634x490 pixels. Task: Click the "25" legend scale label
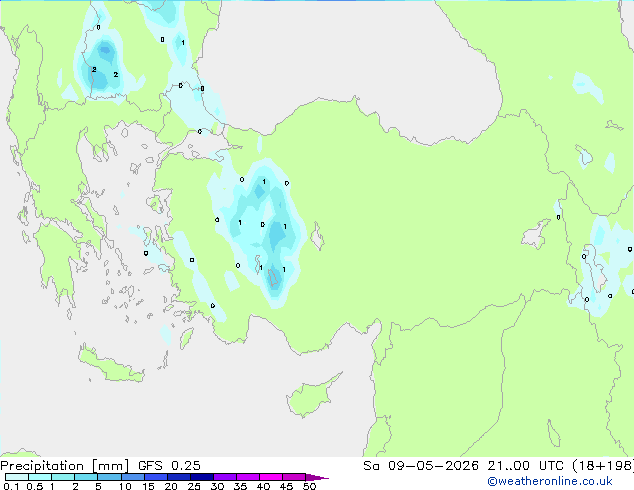point(194,486)
